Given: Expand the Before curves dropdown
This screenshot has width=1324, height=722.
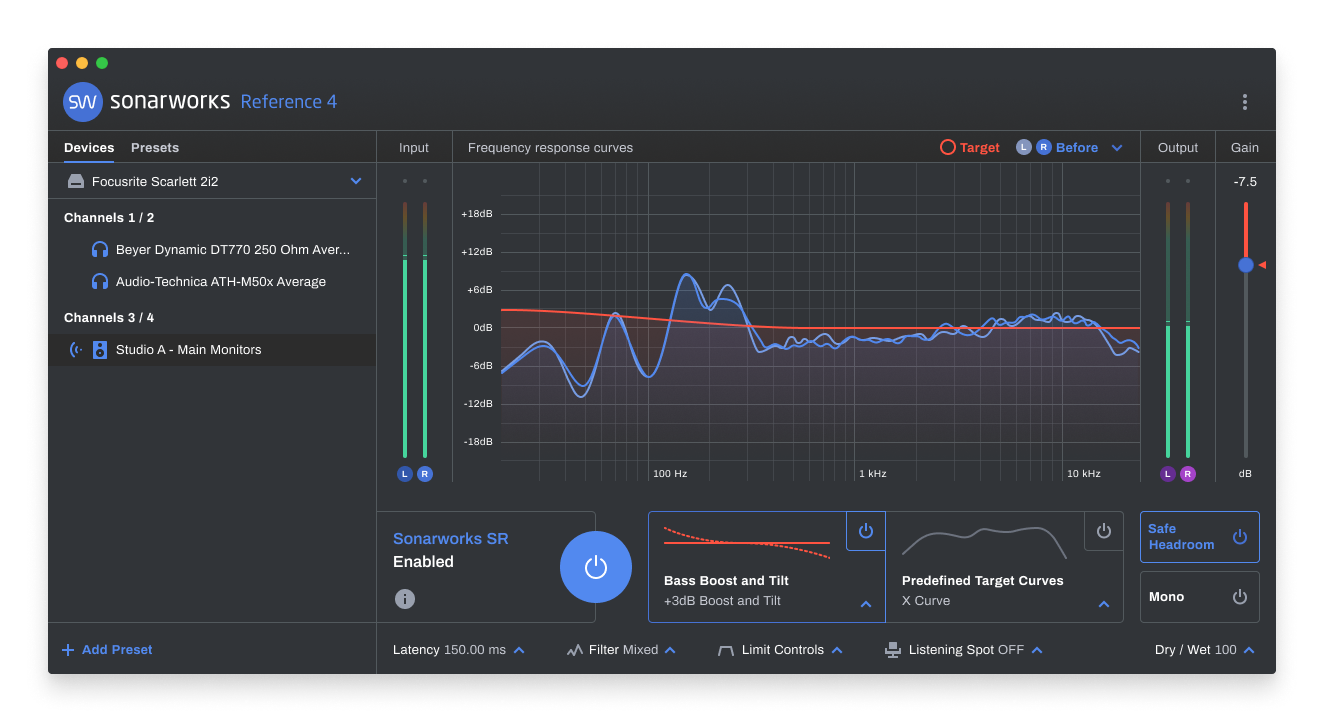Looking at the screenshot, I should (1117, 148).
